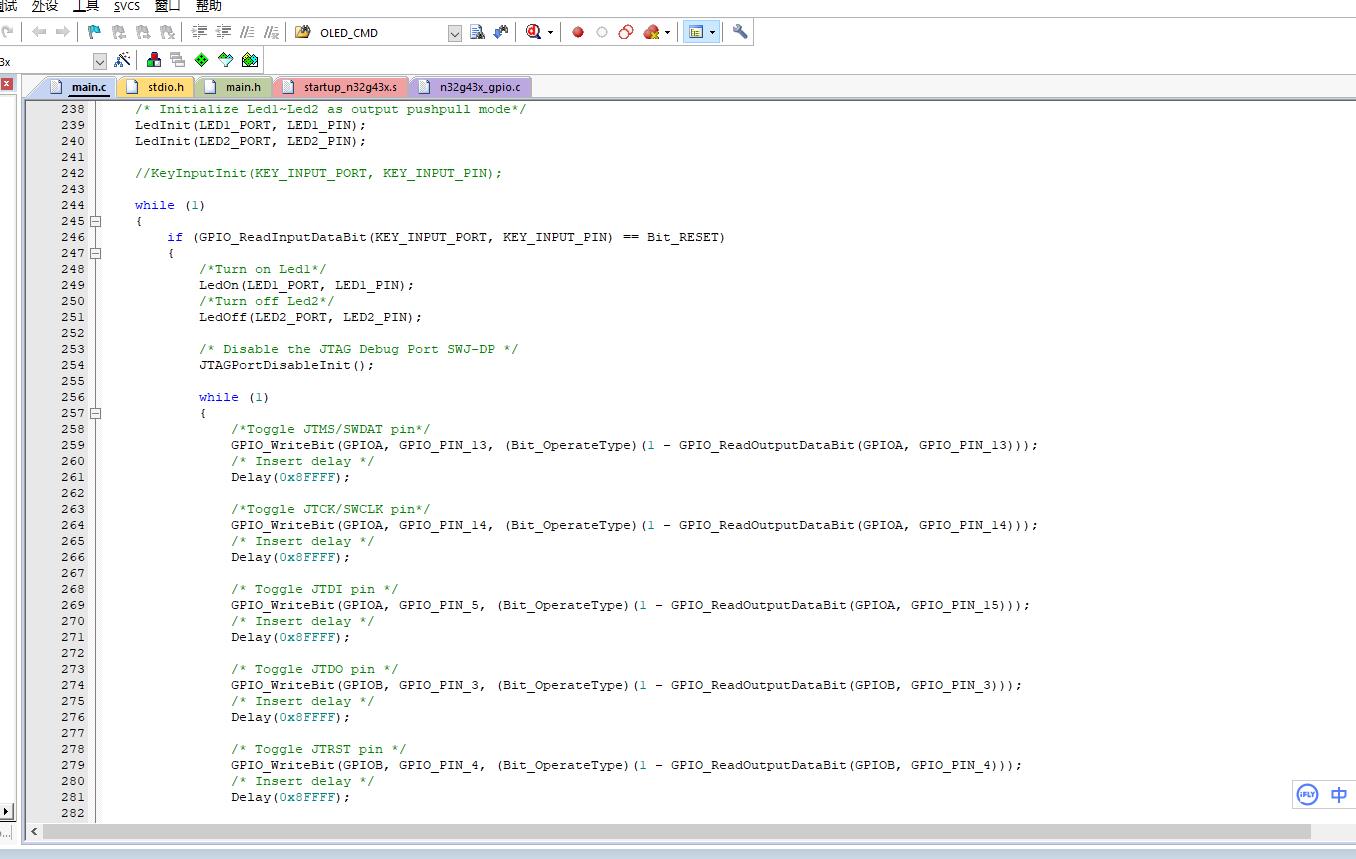This screenshot has width=1356, height=859.
Task: Collapse the code block at line 245
Action: pos(96,221)
